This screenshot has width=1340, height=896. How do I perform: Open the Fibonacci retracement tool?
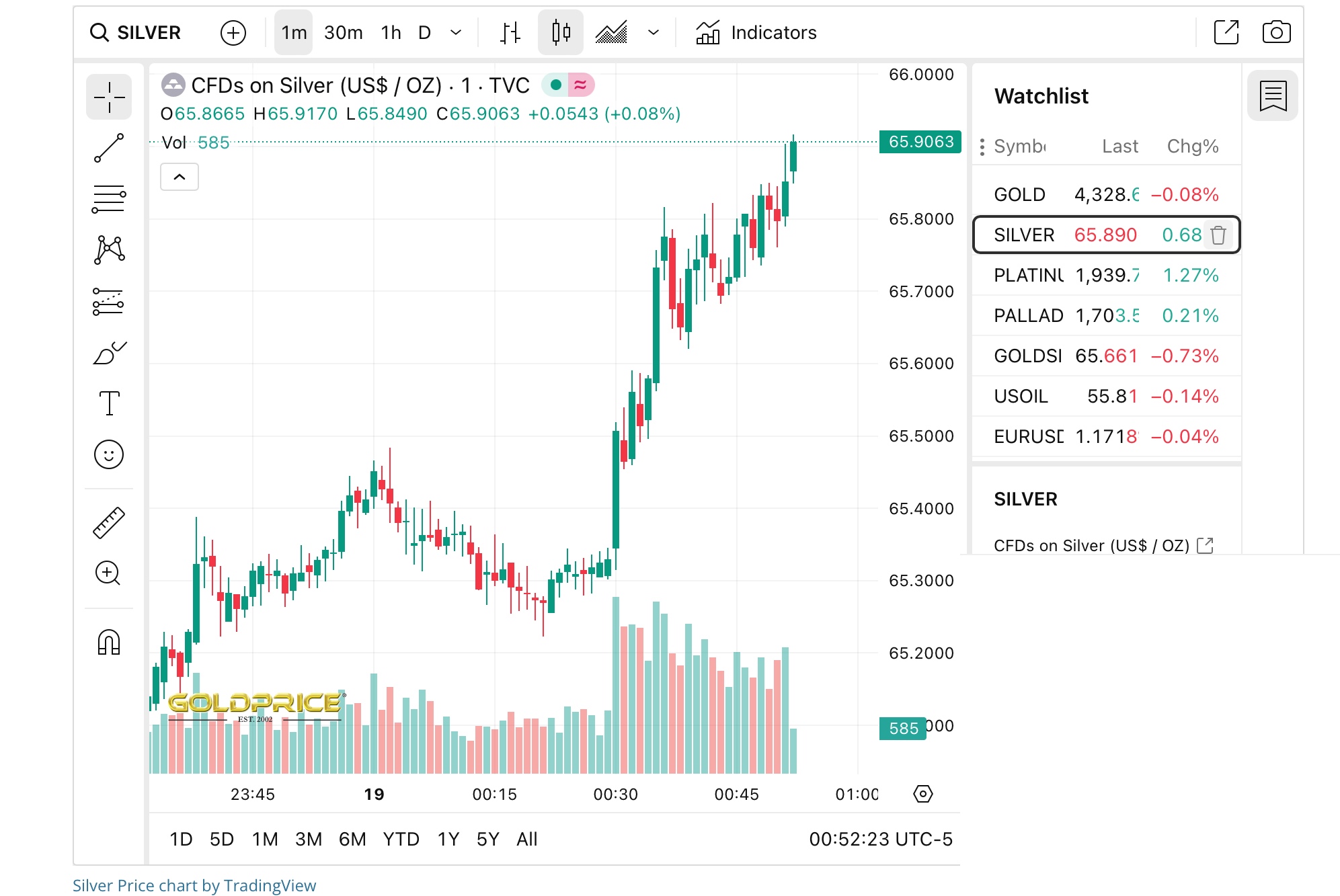pyautogui.click(x=109, y=199)
